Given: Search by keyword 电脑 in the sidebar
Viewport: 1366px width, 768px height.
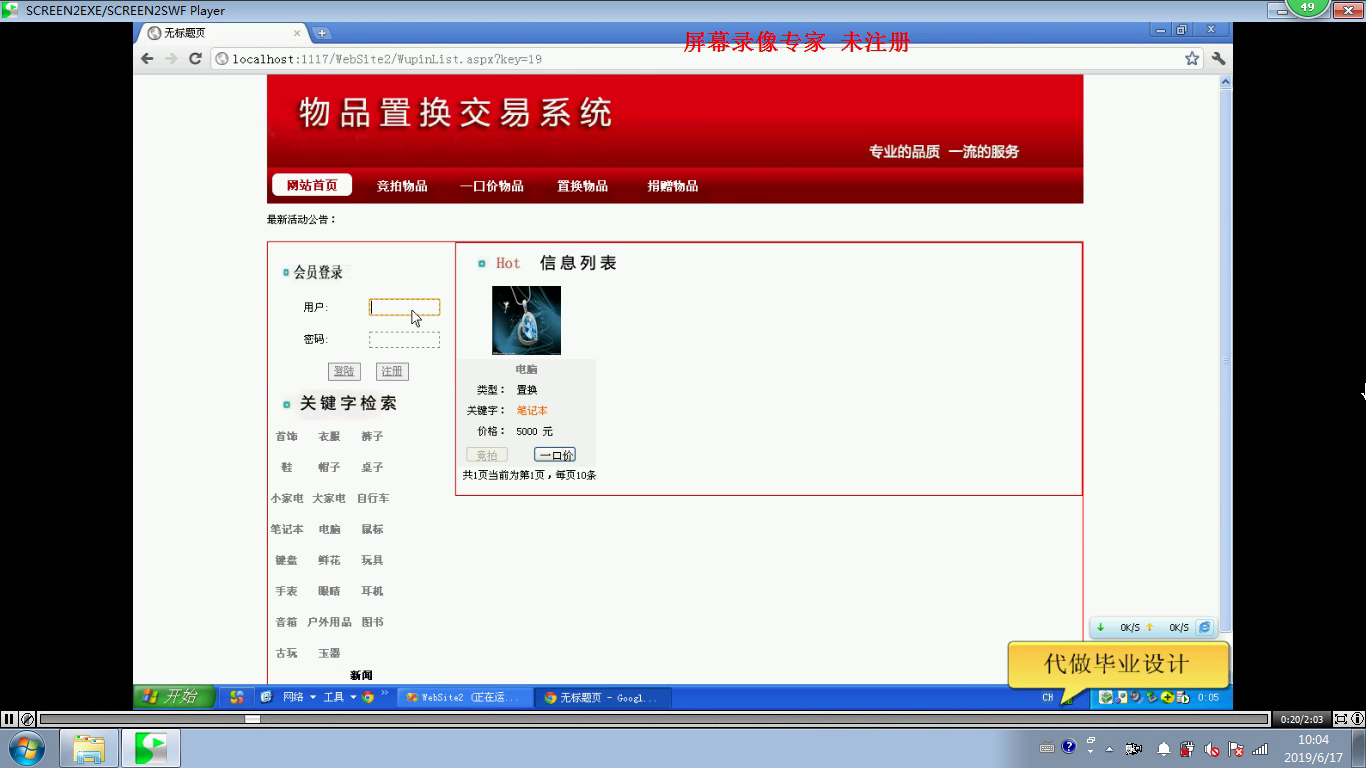Looking at the screenshot, I should (329, 529).
